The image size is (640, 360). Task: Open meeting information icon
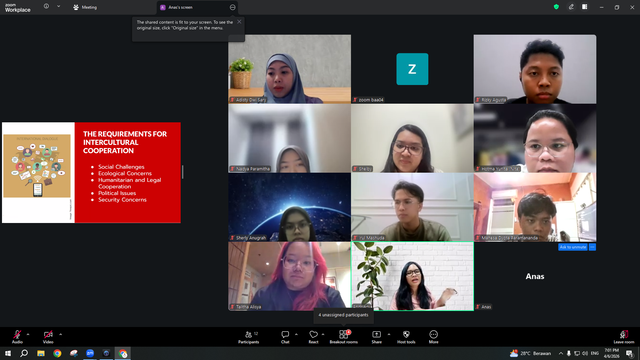(47, 7)
